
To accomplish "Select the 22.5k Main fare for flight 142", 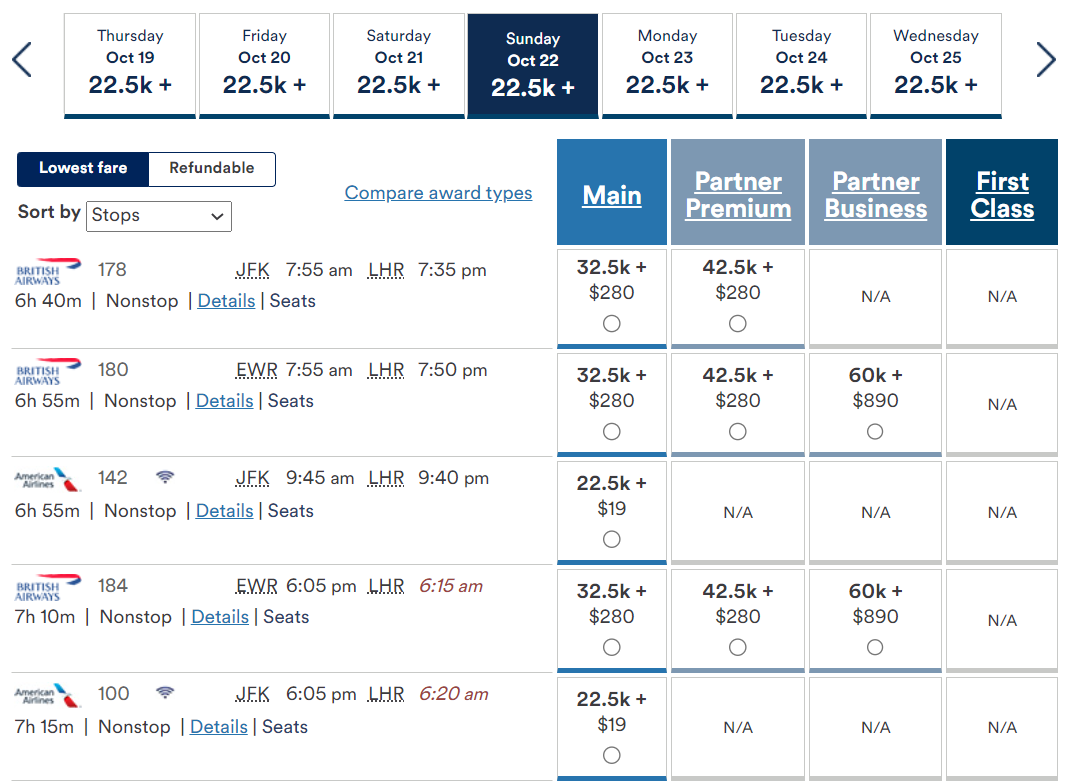I will tap(611, 539).
